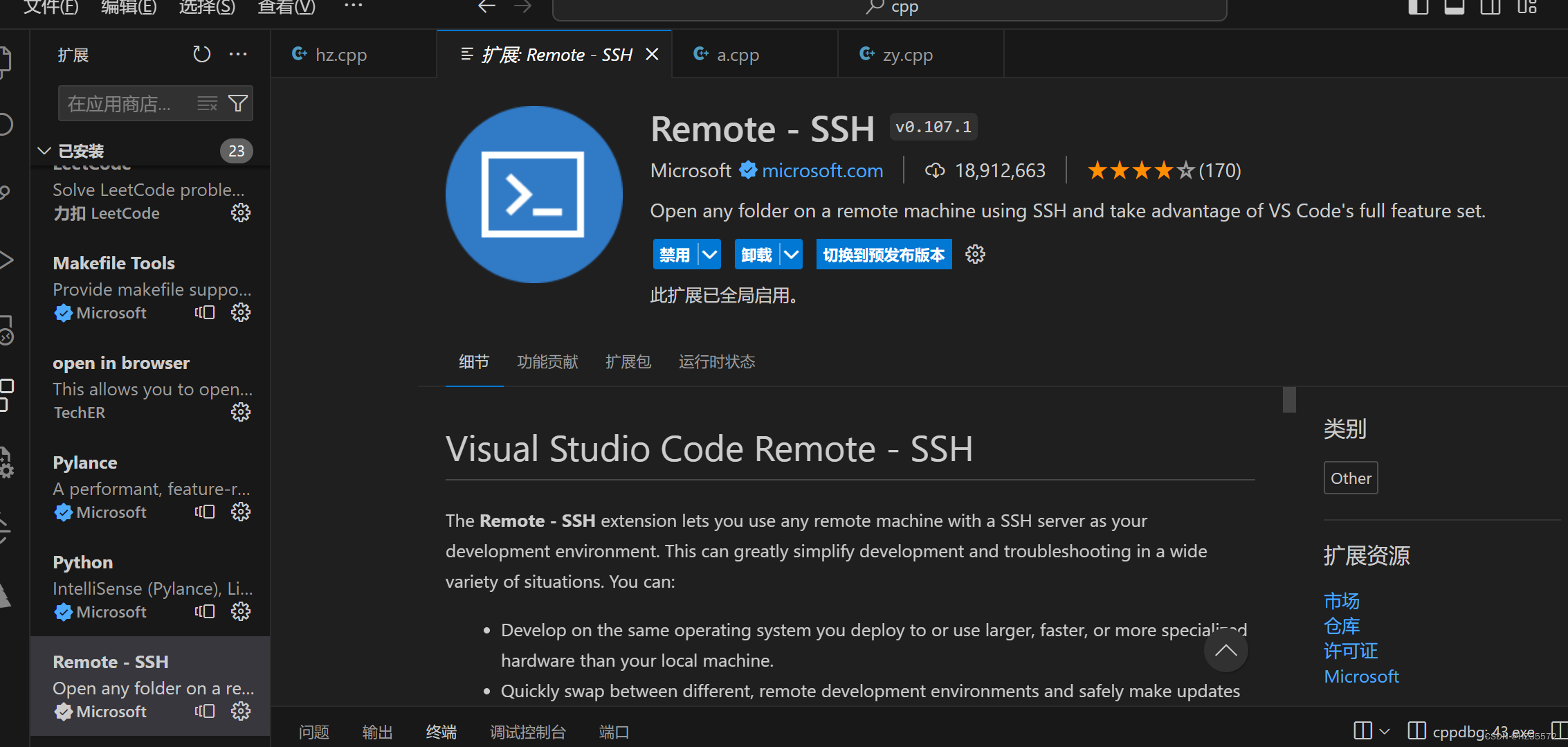Toggle primary sidebar layout icon

[x=1418, y=7]
